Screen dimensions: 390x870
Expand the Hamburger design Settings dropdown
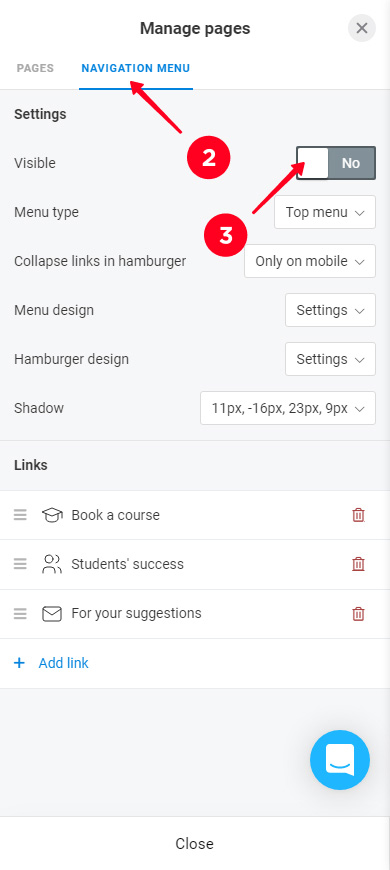(x=330, y=359)
